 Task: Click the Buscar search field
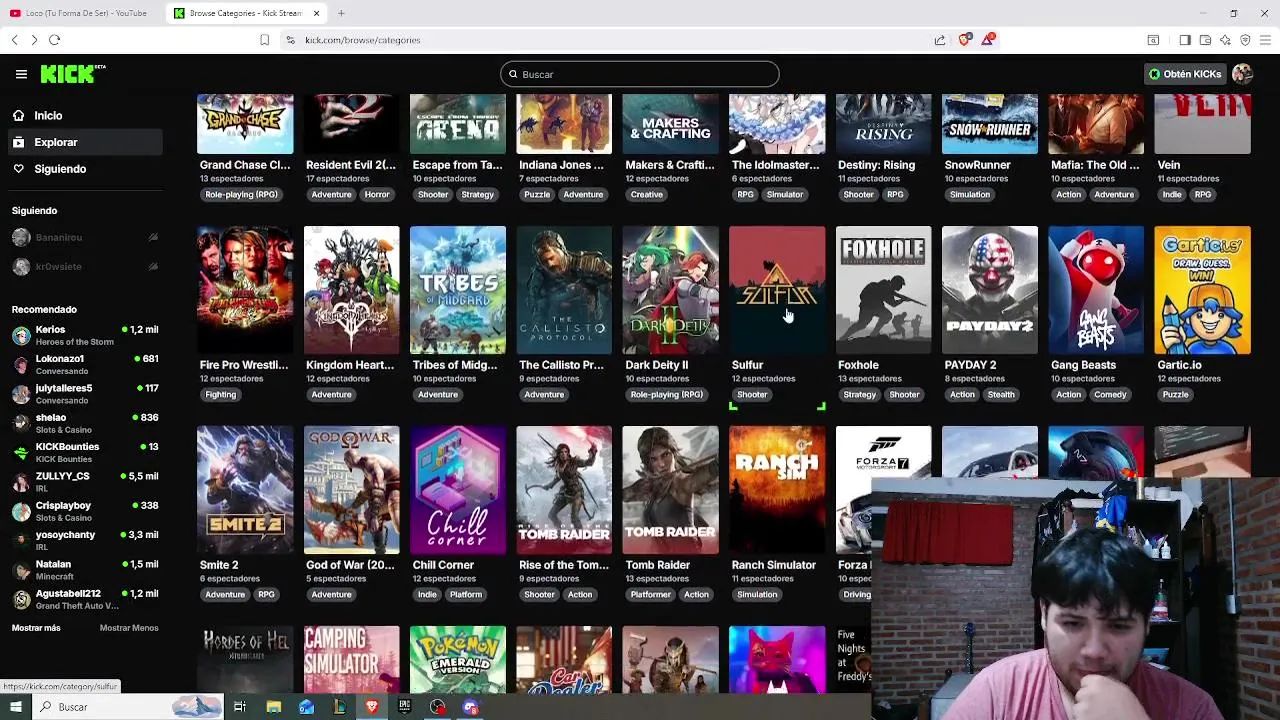coord(640,74)
